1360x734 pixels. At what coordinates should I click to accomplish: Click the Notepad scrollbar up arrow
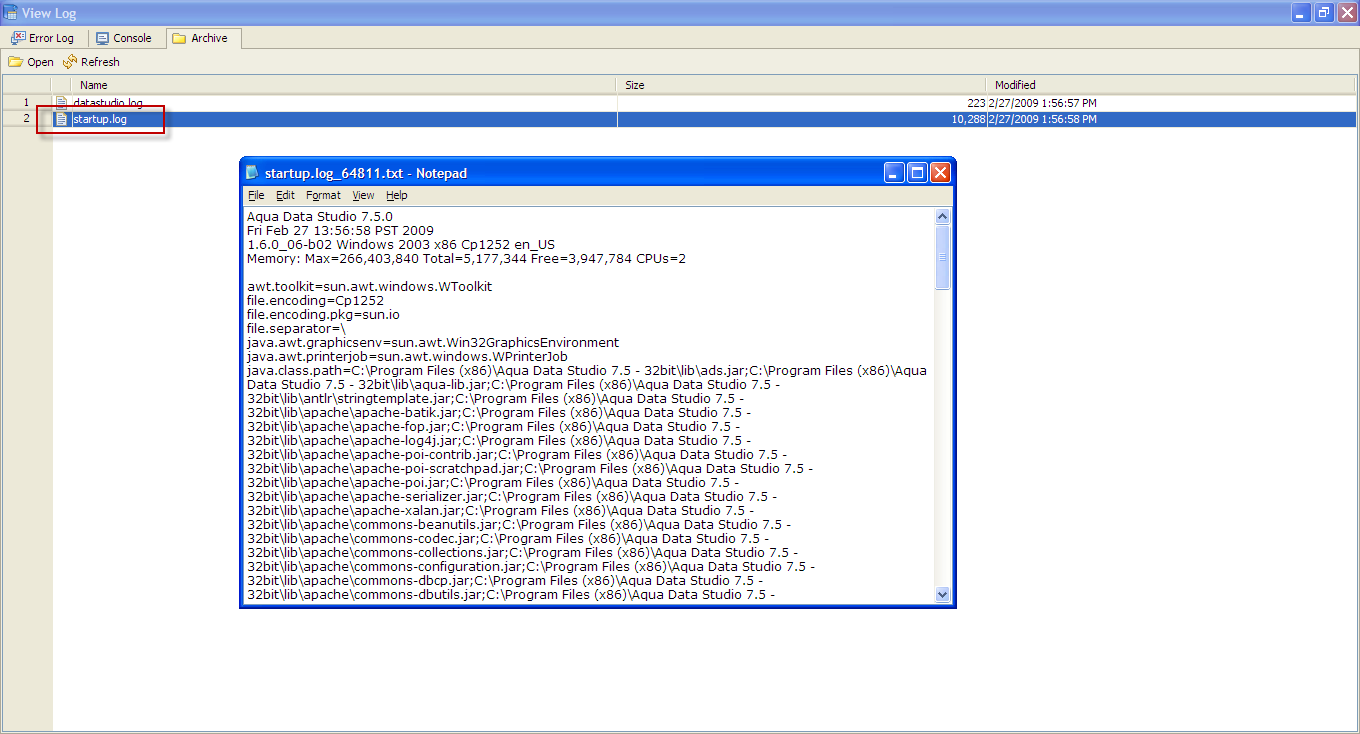click(942, 216)
